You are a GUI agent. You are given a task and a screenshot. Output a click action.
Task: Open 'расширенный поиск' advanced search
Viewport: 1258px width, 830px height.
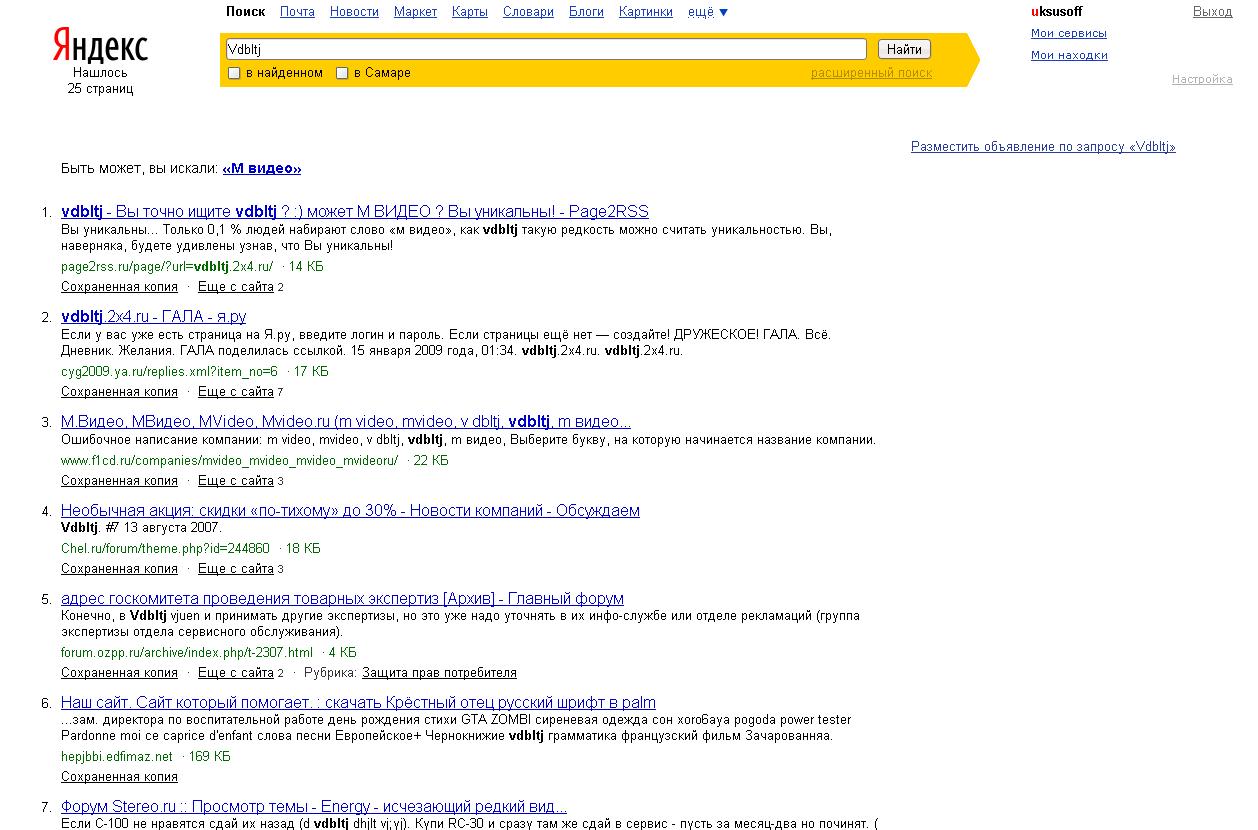tap(871, 73)
